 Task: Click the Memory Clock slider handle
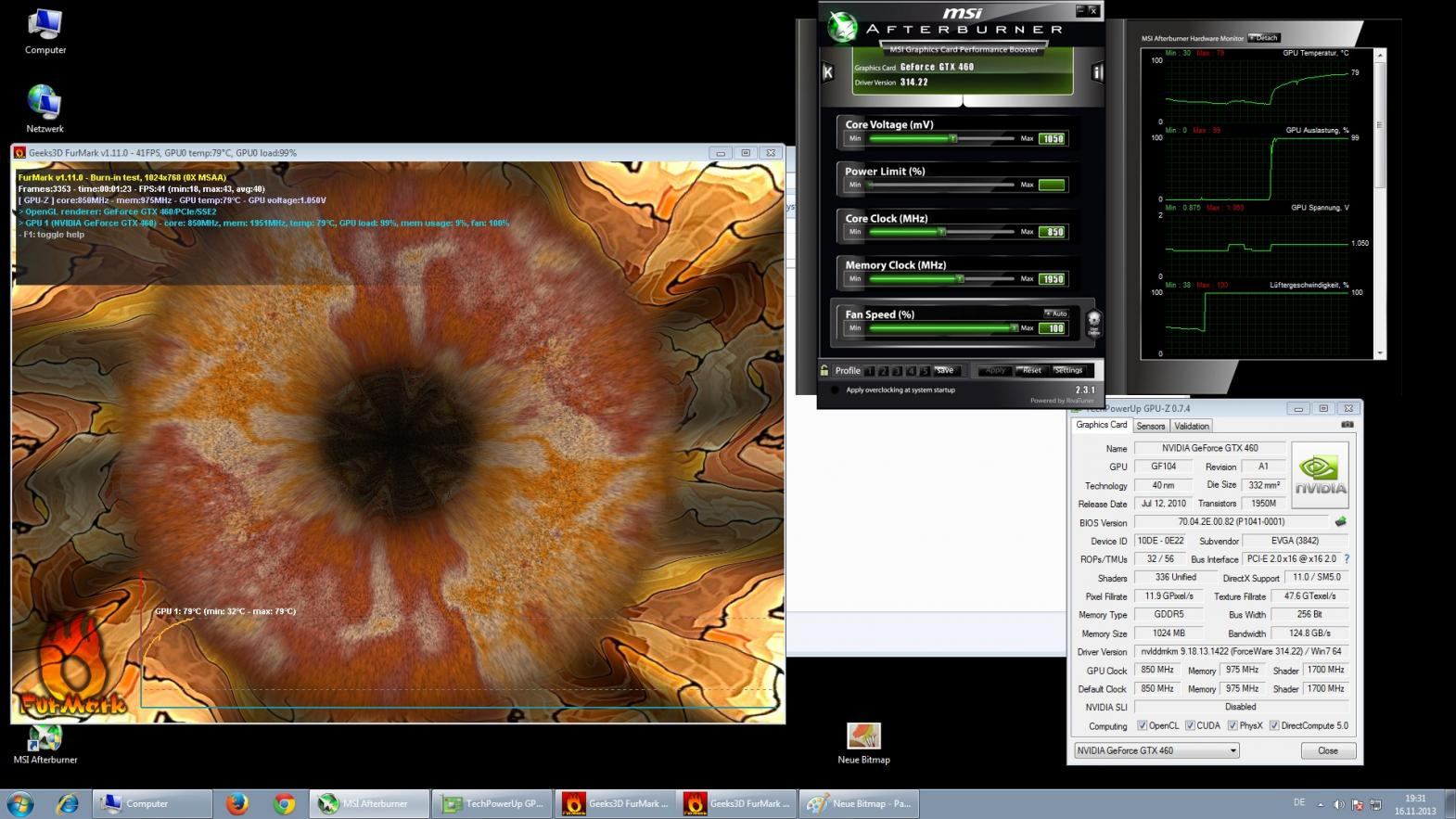(x=960, y=278)
